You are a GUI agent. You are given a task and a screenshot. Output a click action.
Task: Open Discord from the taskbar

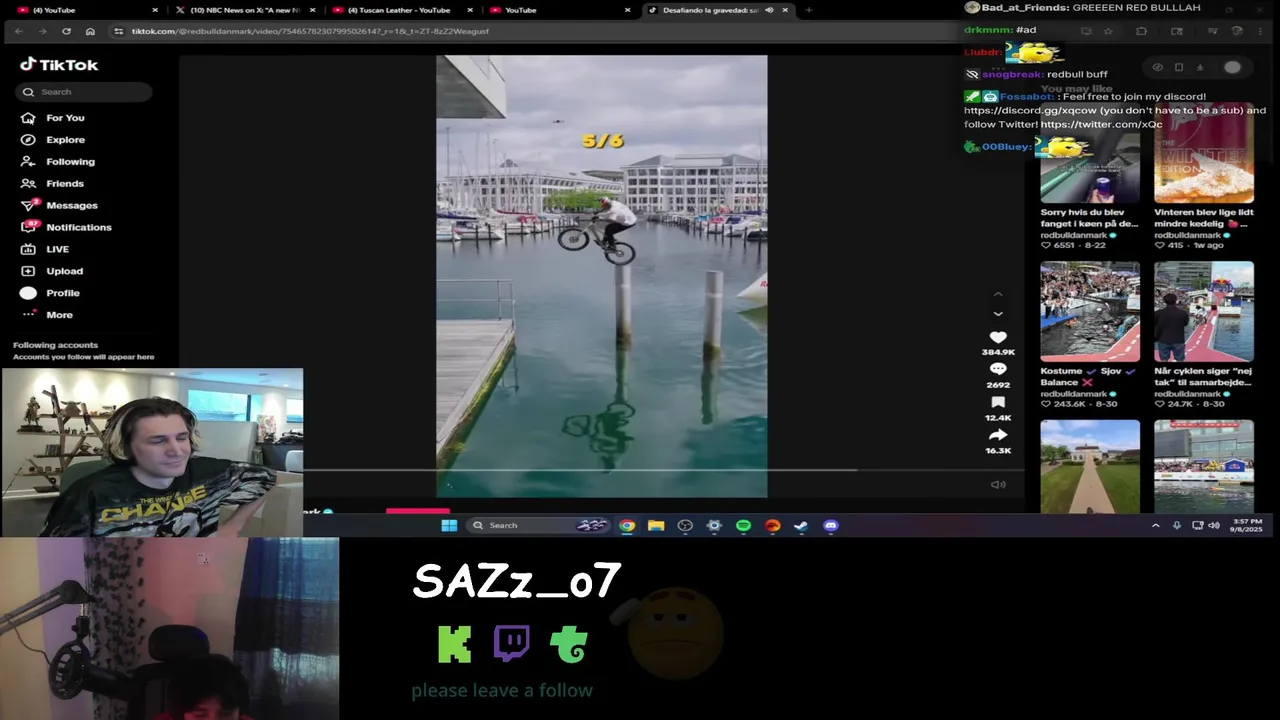830,525
